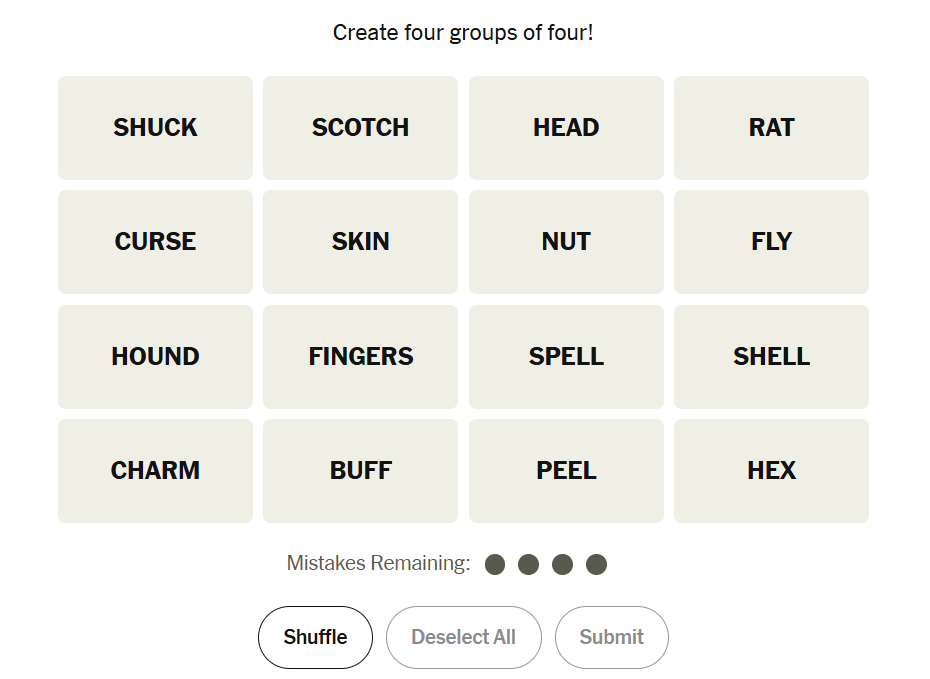Click the first mistakes remaining dot
Viewport: 930px width, 679px height.
click(495, 565)
